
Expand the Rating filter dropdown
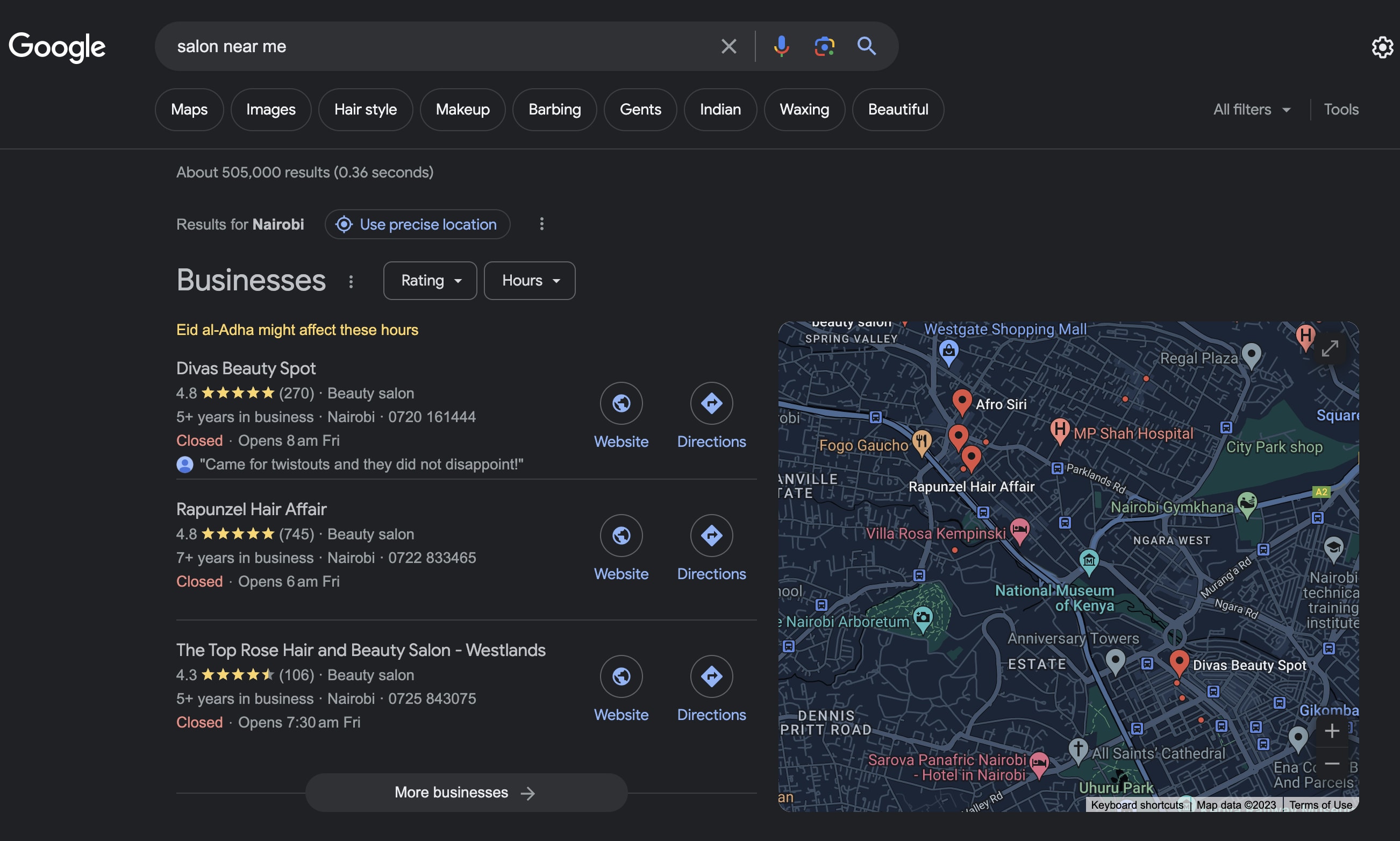tap(430, 279)
